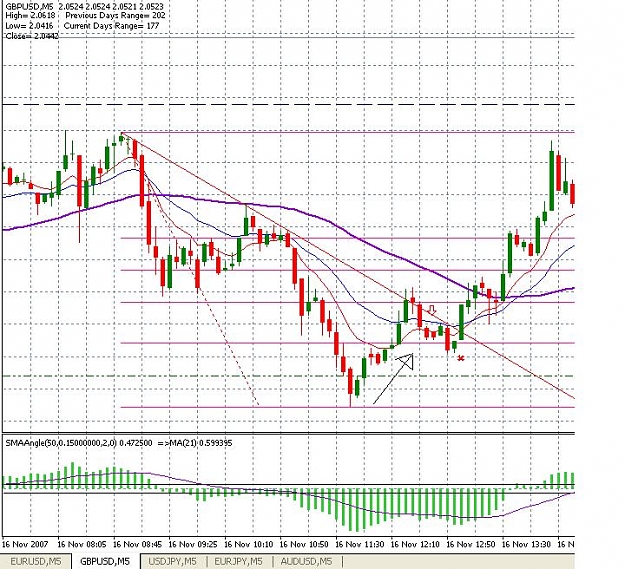Click the '16 Nov 12:50' time axis label

(x=471, y=544)
